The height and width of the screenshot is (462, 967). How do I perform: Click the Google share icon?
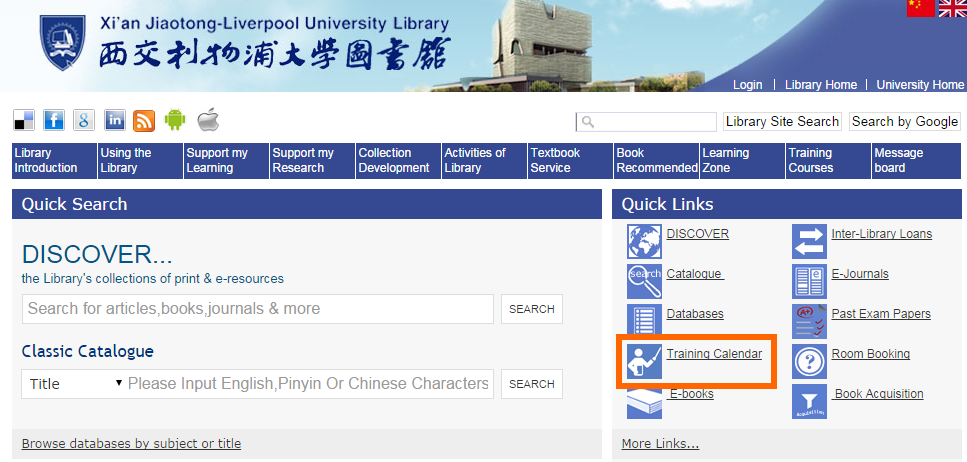click(x=84, y=120)
